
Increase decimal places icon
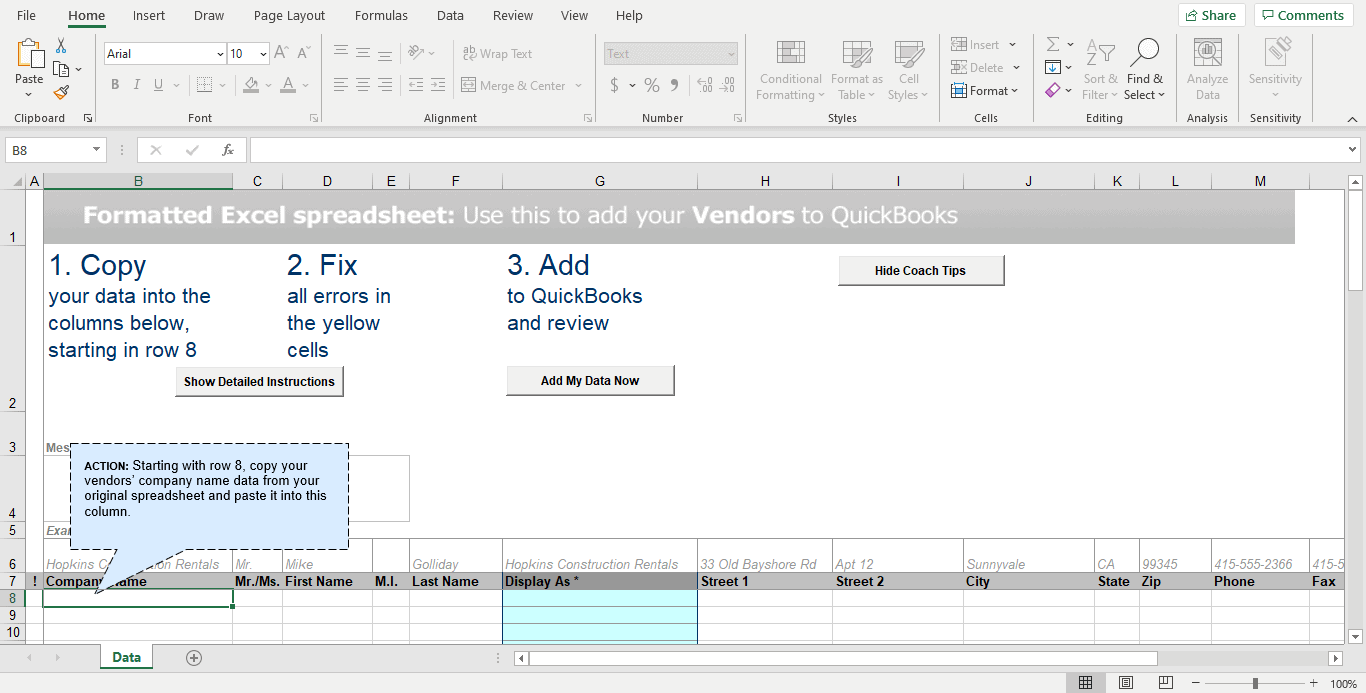click(x=704, y=85)
